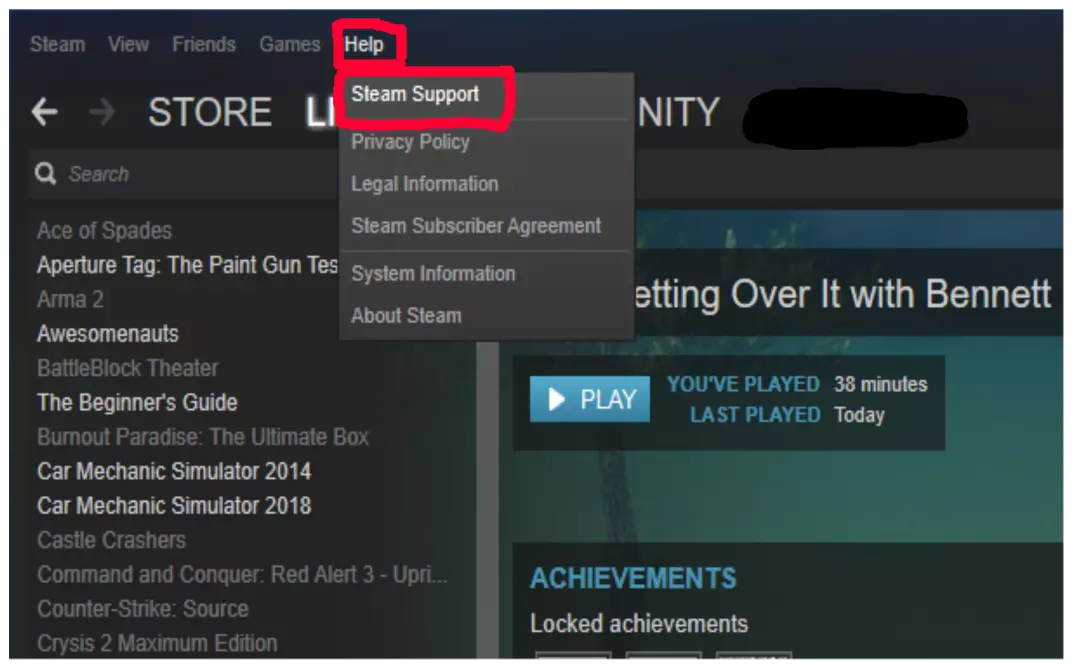Open the Steam menu in menu bar
The height and width of the screenshot is (665, 1080).
click(x=57, y=45)
